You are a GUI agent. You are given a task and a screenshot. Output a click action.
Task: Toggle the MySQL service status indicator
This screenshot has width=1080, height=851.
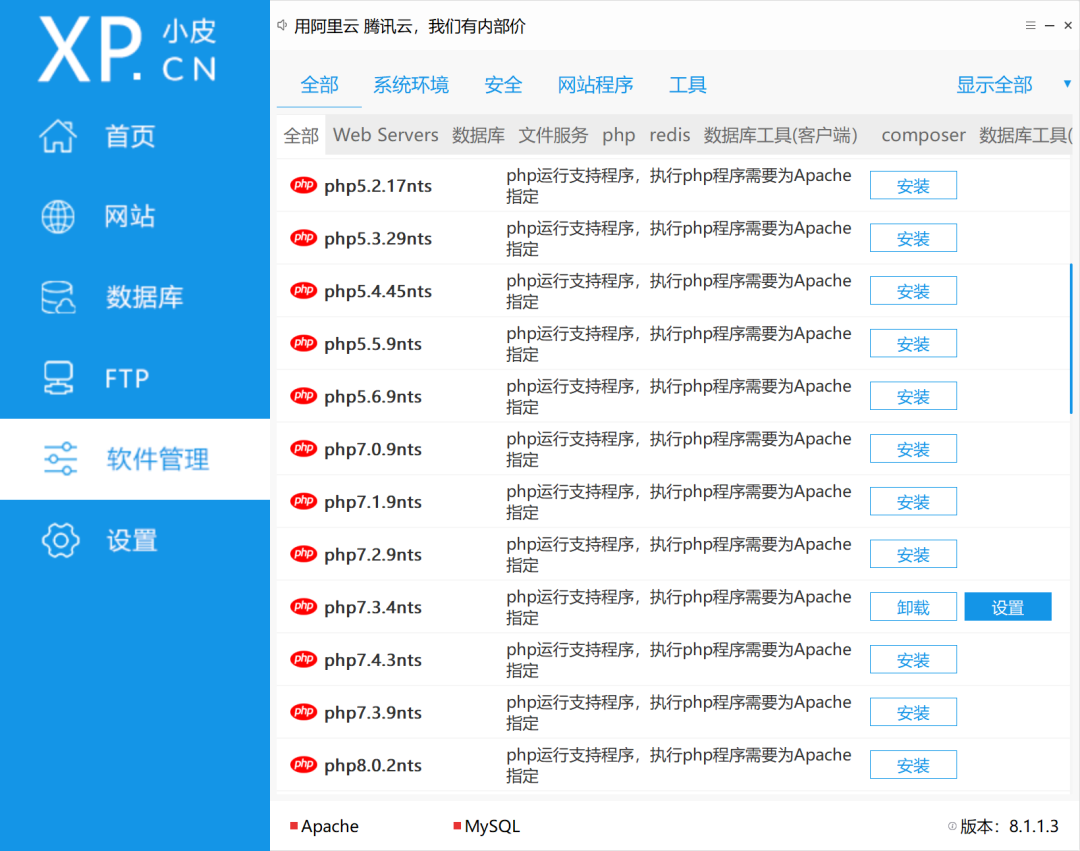pos(459,826)
